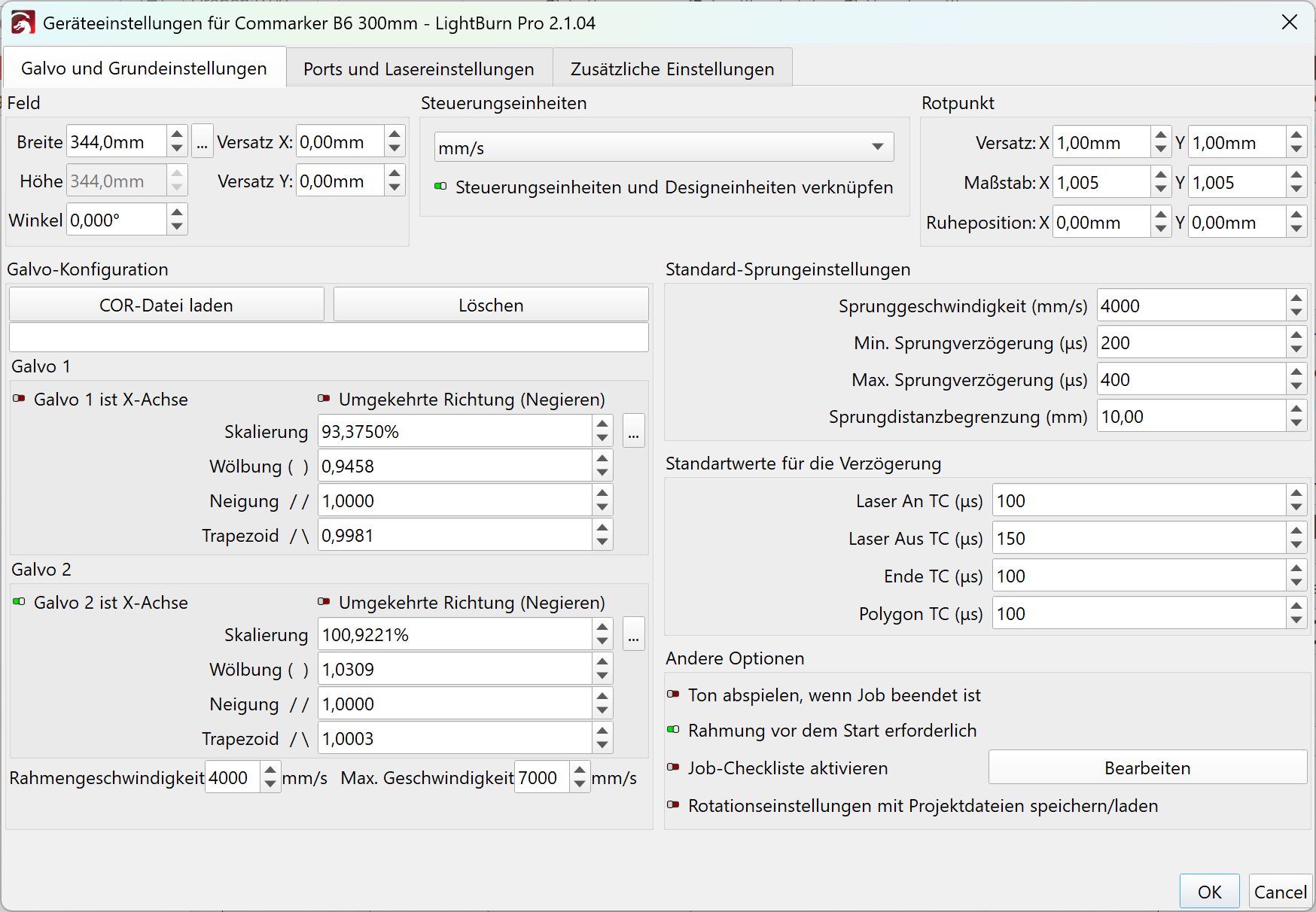Click the Löschen button
Screen dimensions: 1316x912
point(491,305)
